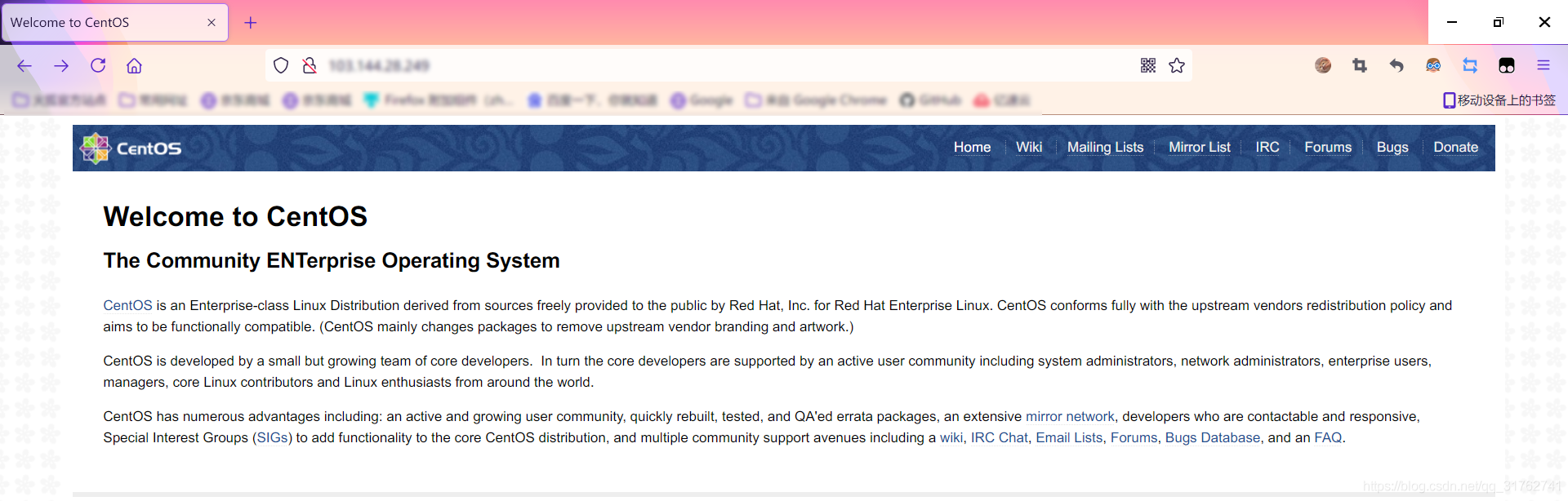
Task: Open the blue sync arrows extension
Action: [1470, 65]
